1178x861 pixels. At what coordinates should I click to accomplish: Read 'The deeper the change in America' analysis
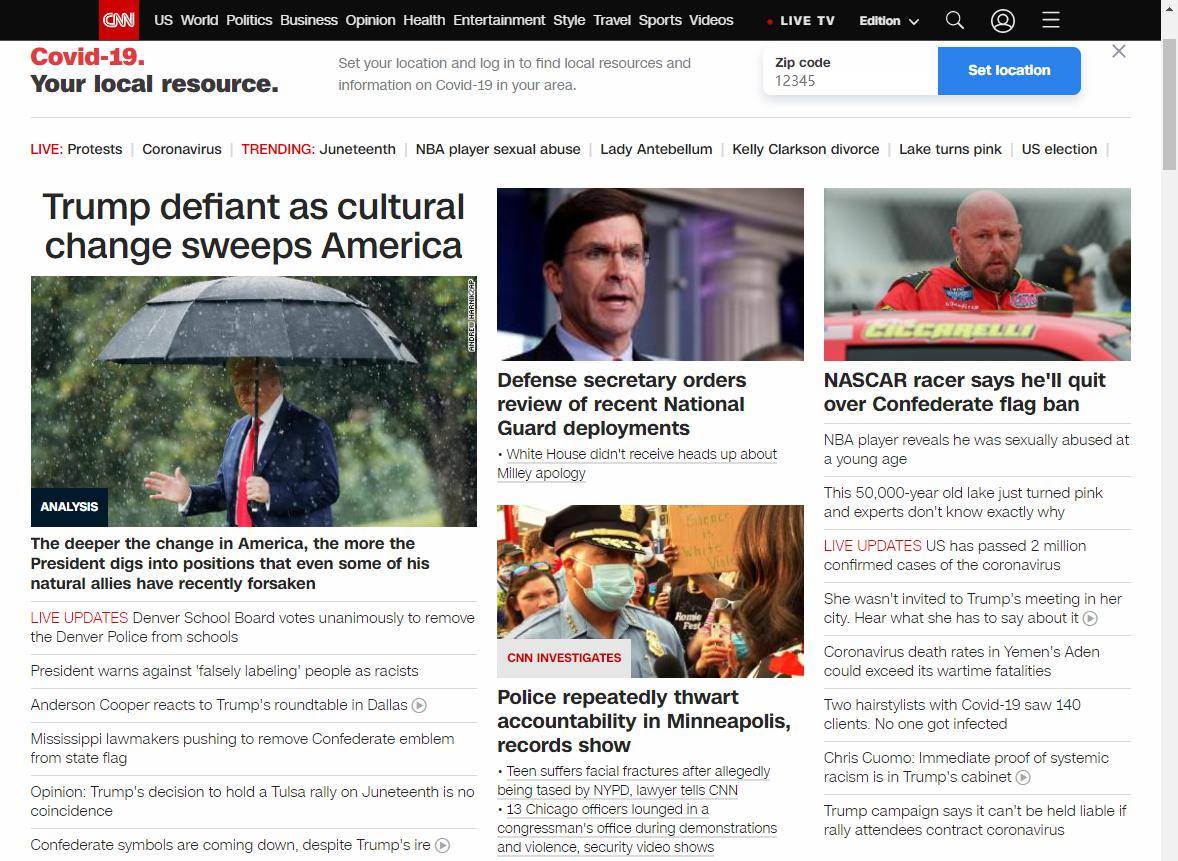tap(230, 563)
